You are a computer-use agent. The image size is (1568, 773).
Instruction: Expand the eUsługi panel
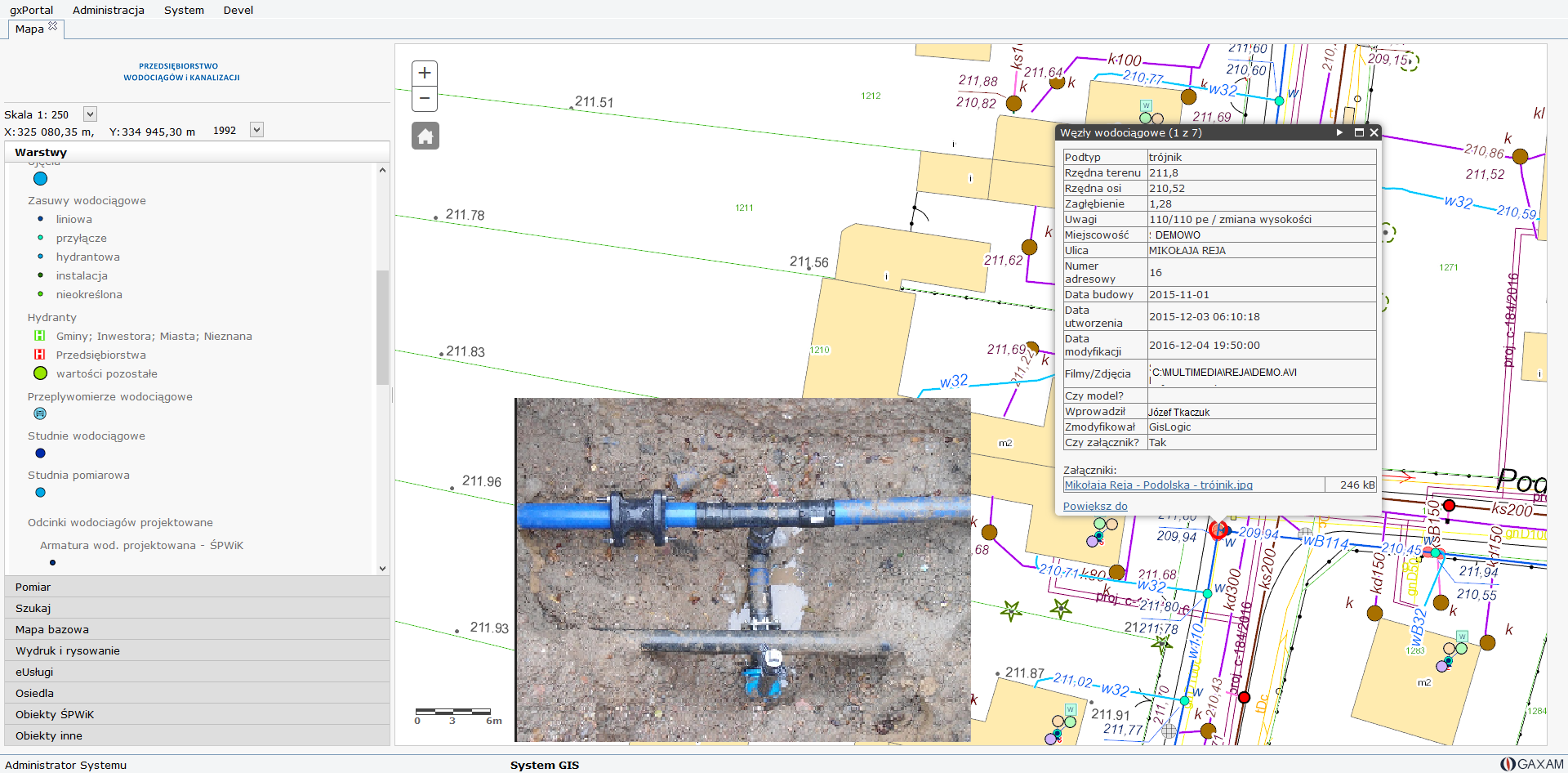tap(197, 672)
